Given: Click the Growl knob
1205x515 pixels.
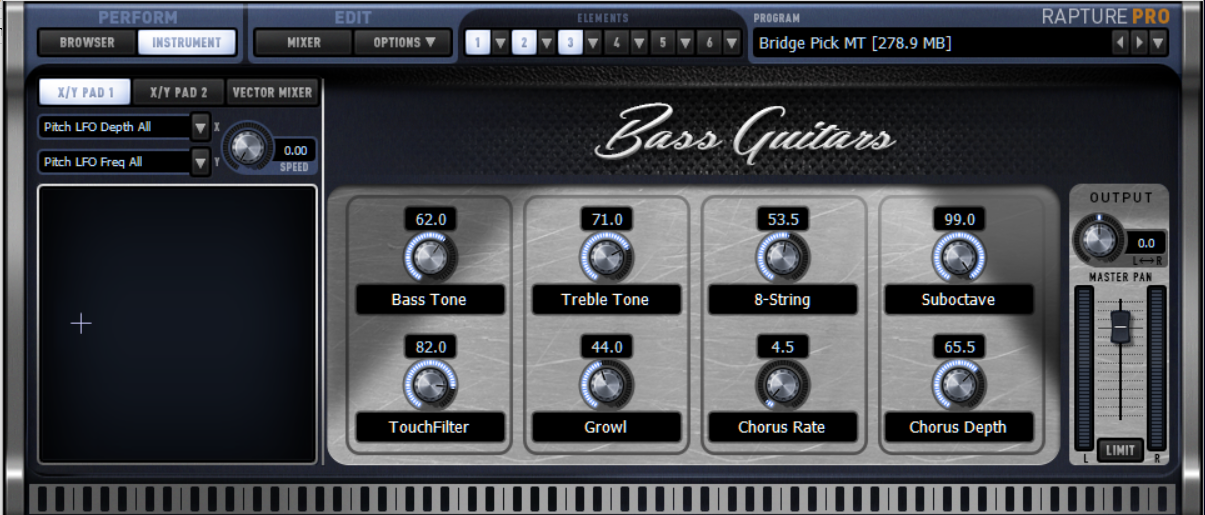Looking at the screenshot, I should coord(605,385).
